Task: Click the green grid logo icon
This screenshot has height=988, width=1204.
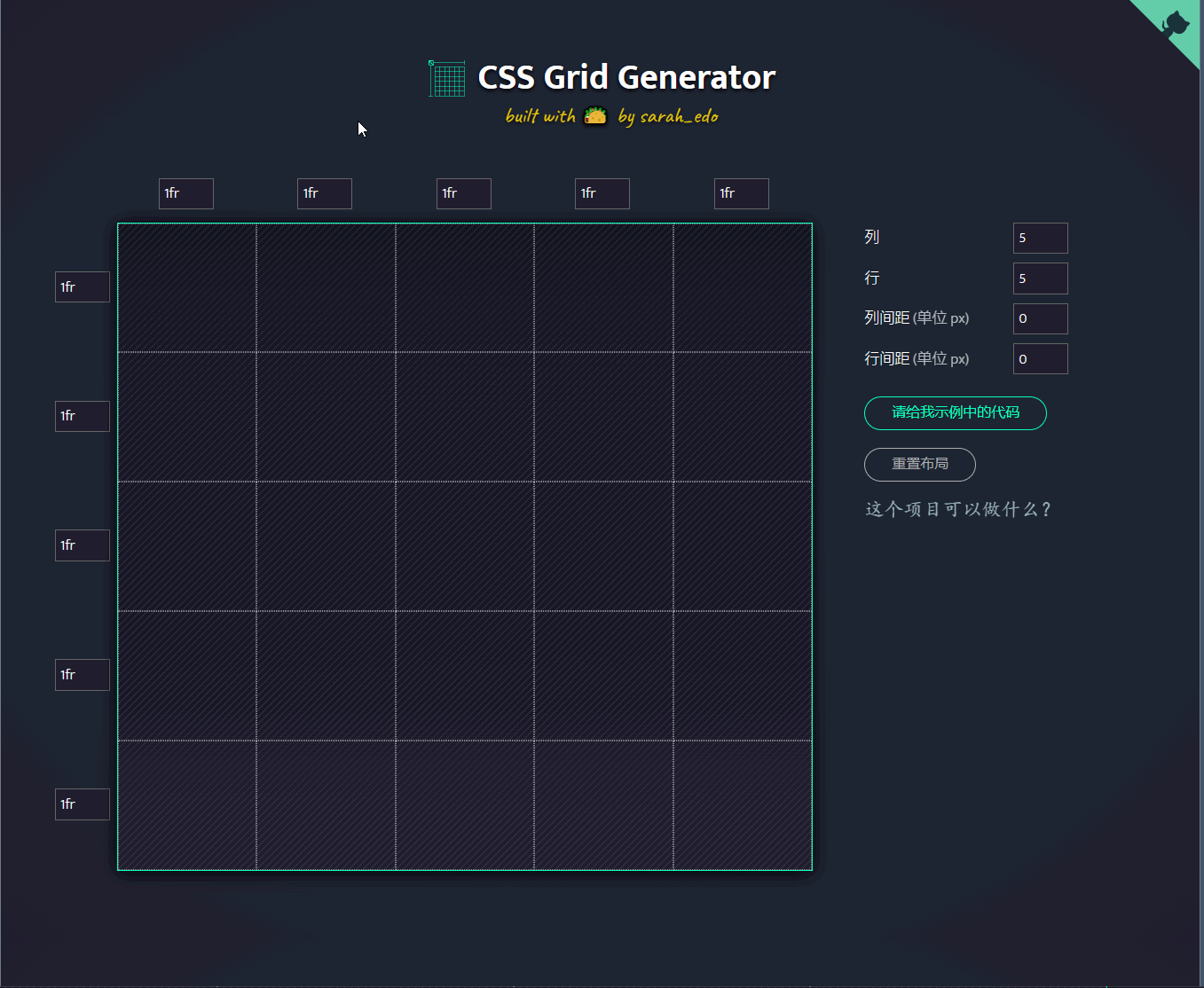Action: (x=447, y=78)
